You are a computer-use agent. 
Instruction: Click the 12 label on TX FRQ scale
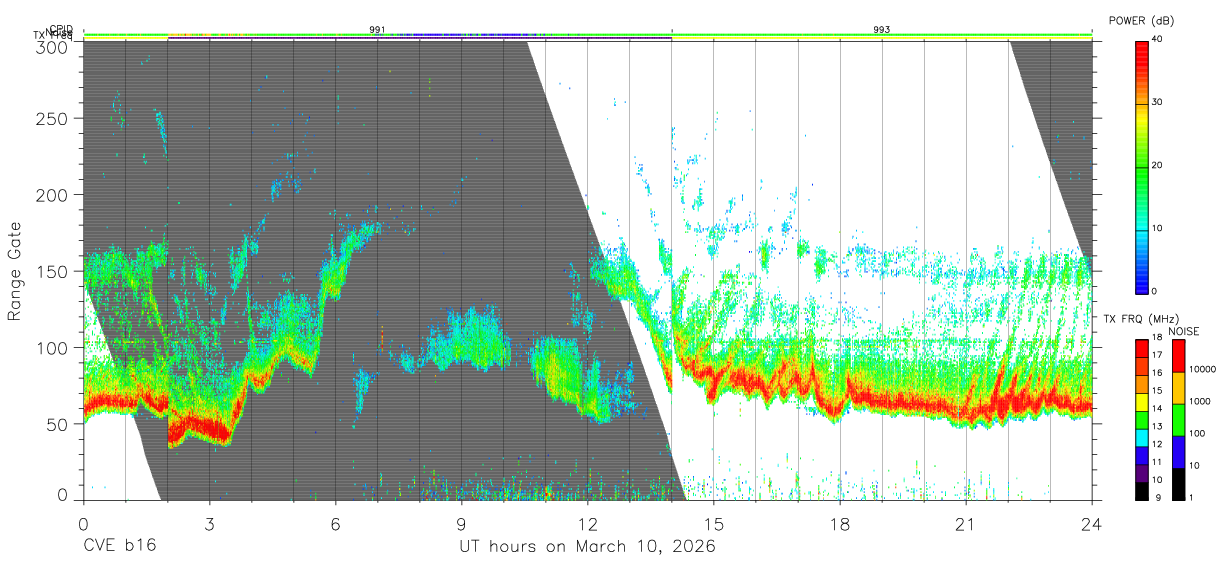click(1158, 444)
